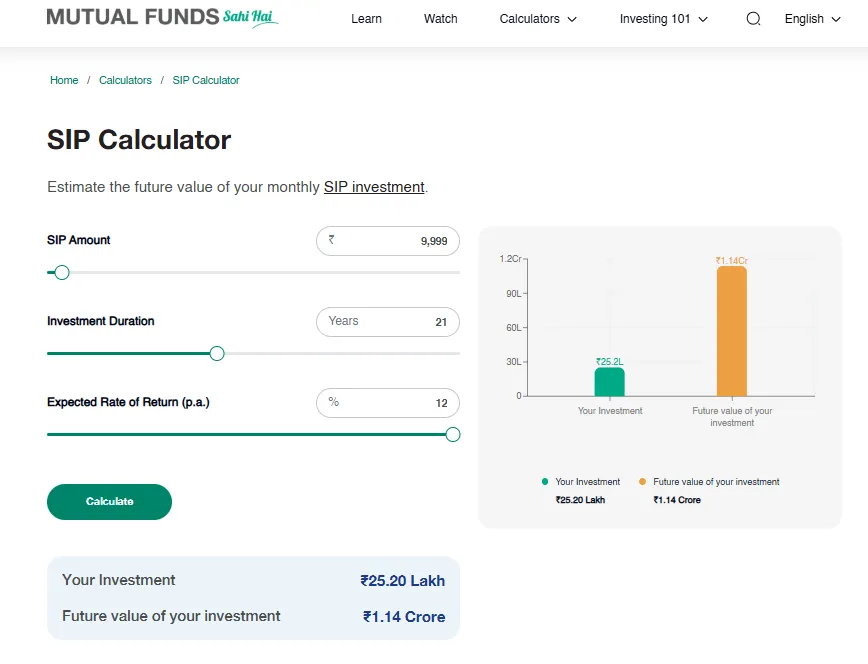Click the ₹25.2L chart bar label

pyautogui.click(x=609, y=362)
